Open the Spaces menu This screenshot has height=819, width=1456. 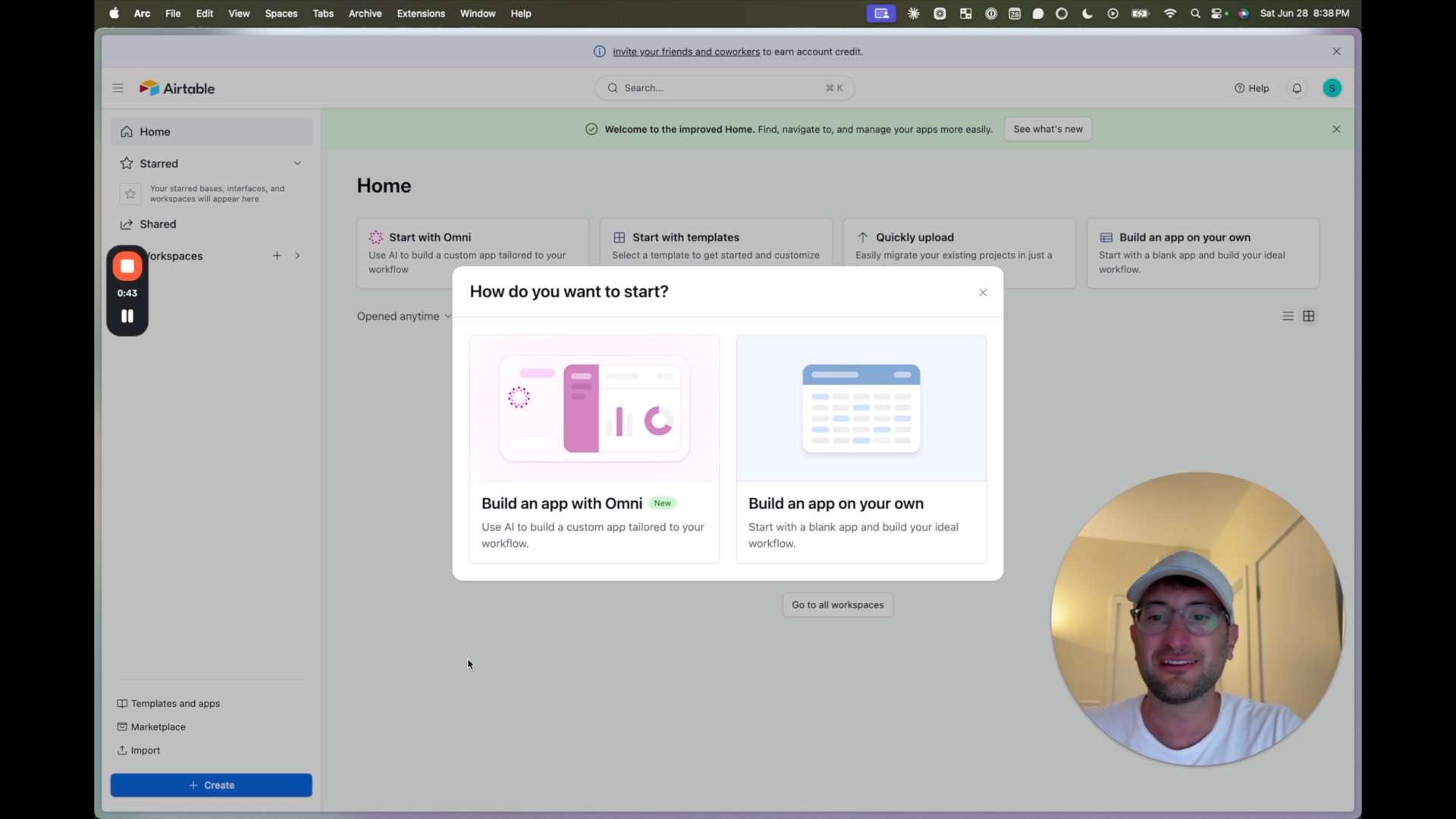tap(281, 14)
